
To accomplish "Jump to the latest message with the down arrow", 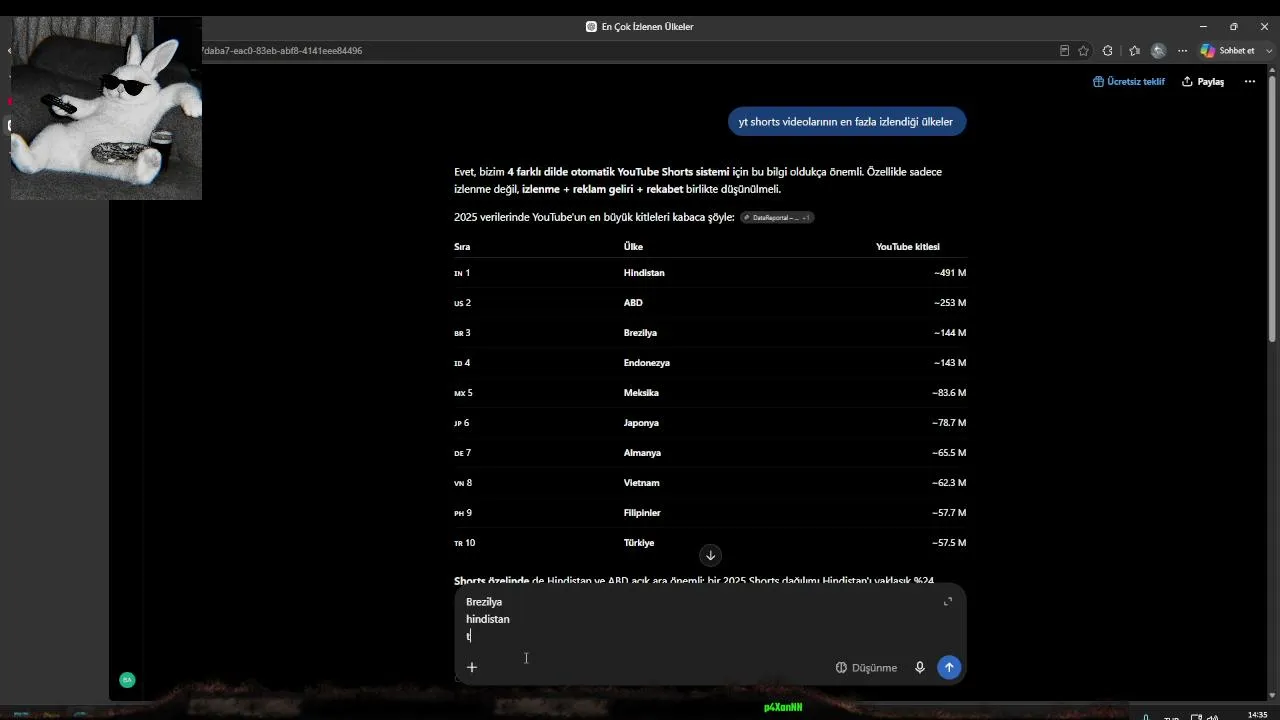I will click(x=710, y=555).
